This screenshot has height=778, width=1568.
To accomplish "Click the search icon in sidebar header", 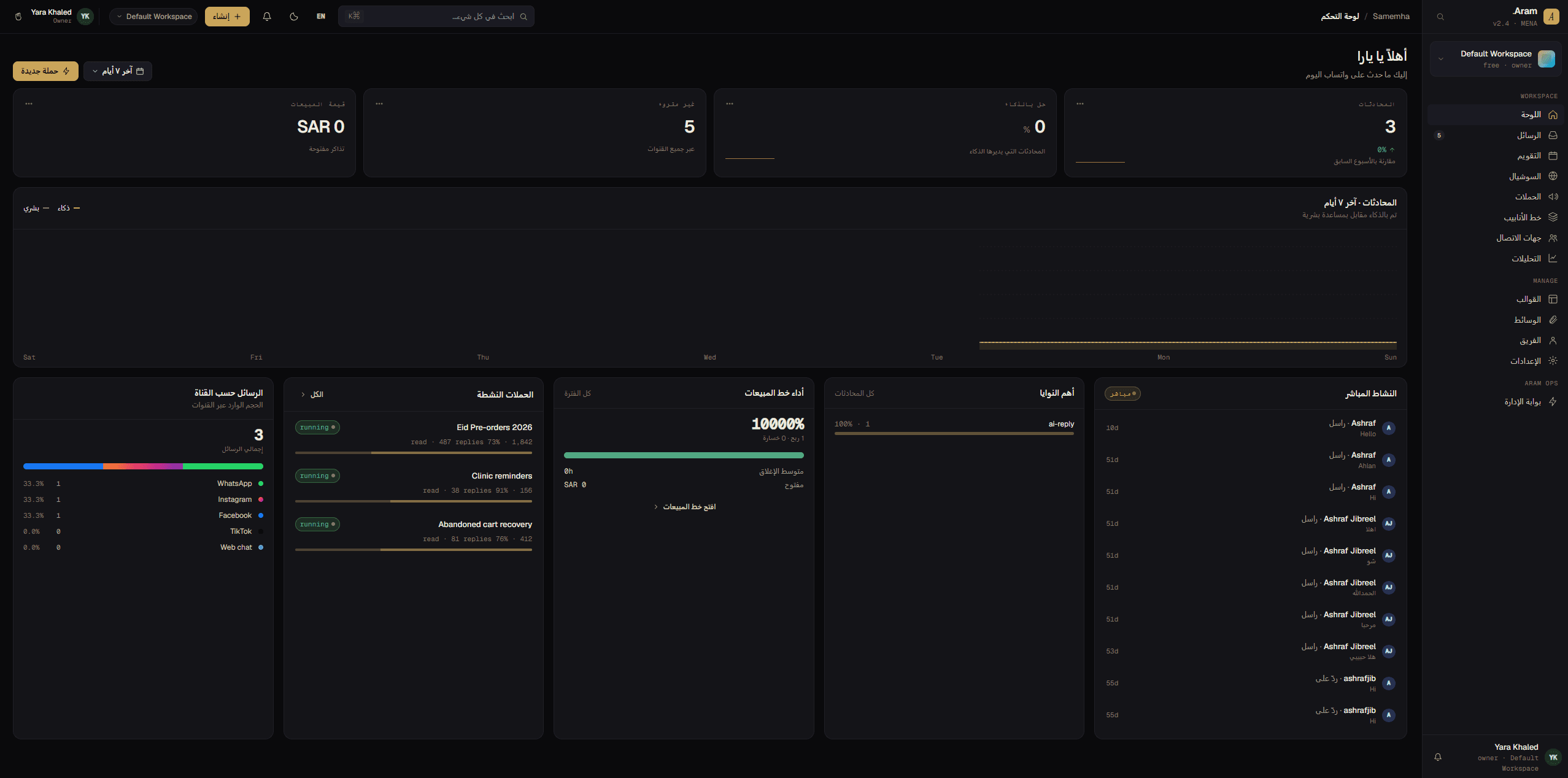I will 1440,17.
